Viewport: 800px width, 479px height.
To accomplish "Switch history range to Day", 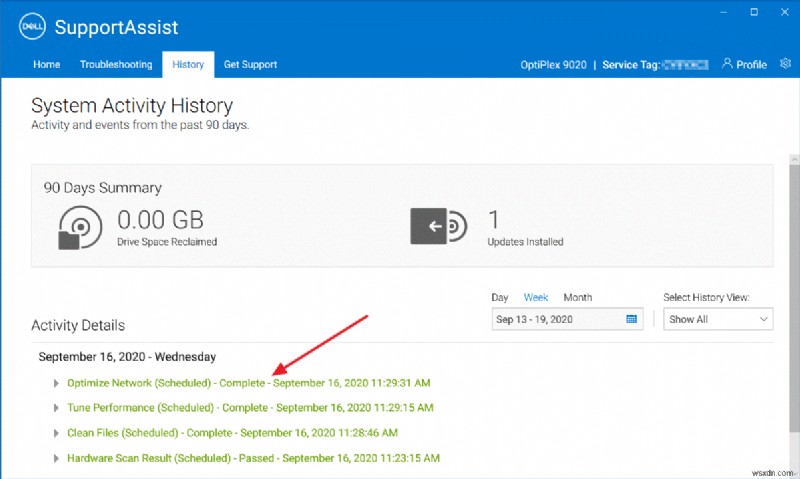I will (x=499, y=297).
